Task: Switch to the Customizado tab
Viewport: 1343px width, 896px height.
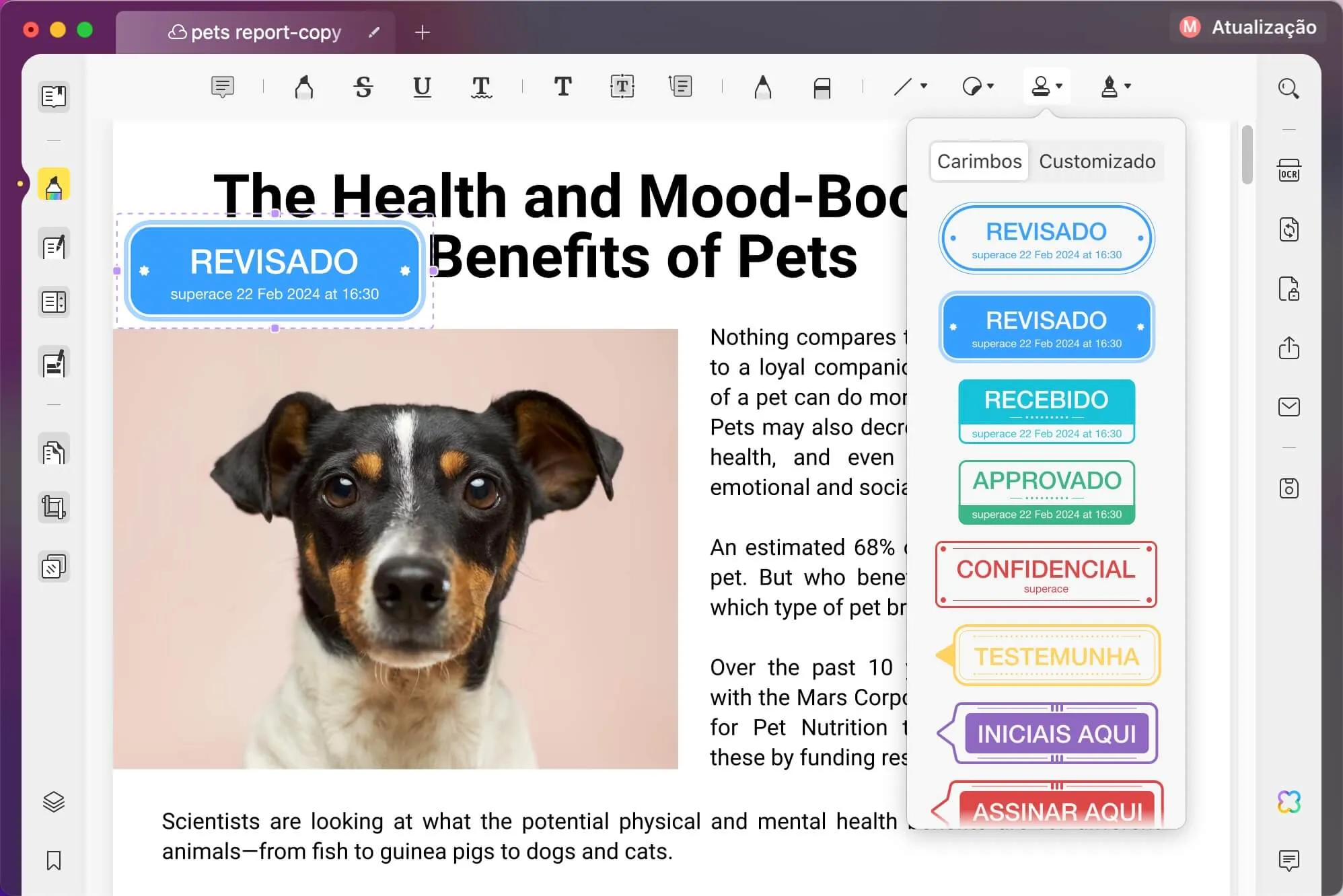Action: tap(1097, 161)
